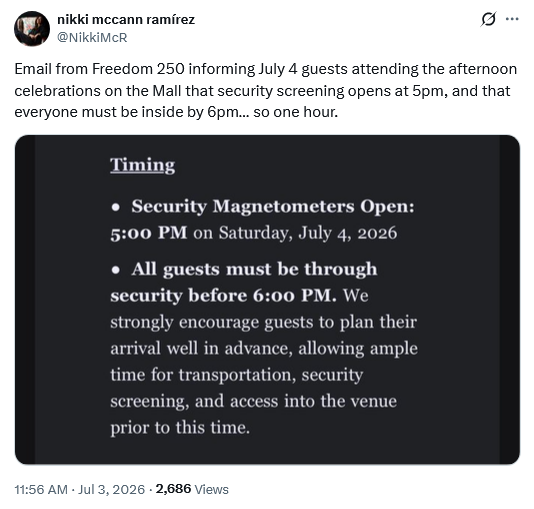This screenshot has width=534, height=509.
Task: Click Freedom 250 in the tweet text
Action: click(138, 69)
